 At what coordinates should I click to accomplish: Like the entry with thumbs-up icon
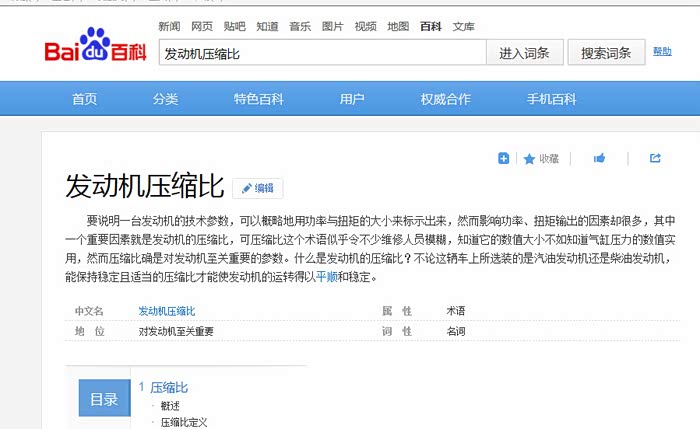[599, 158]
